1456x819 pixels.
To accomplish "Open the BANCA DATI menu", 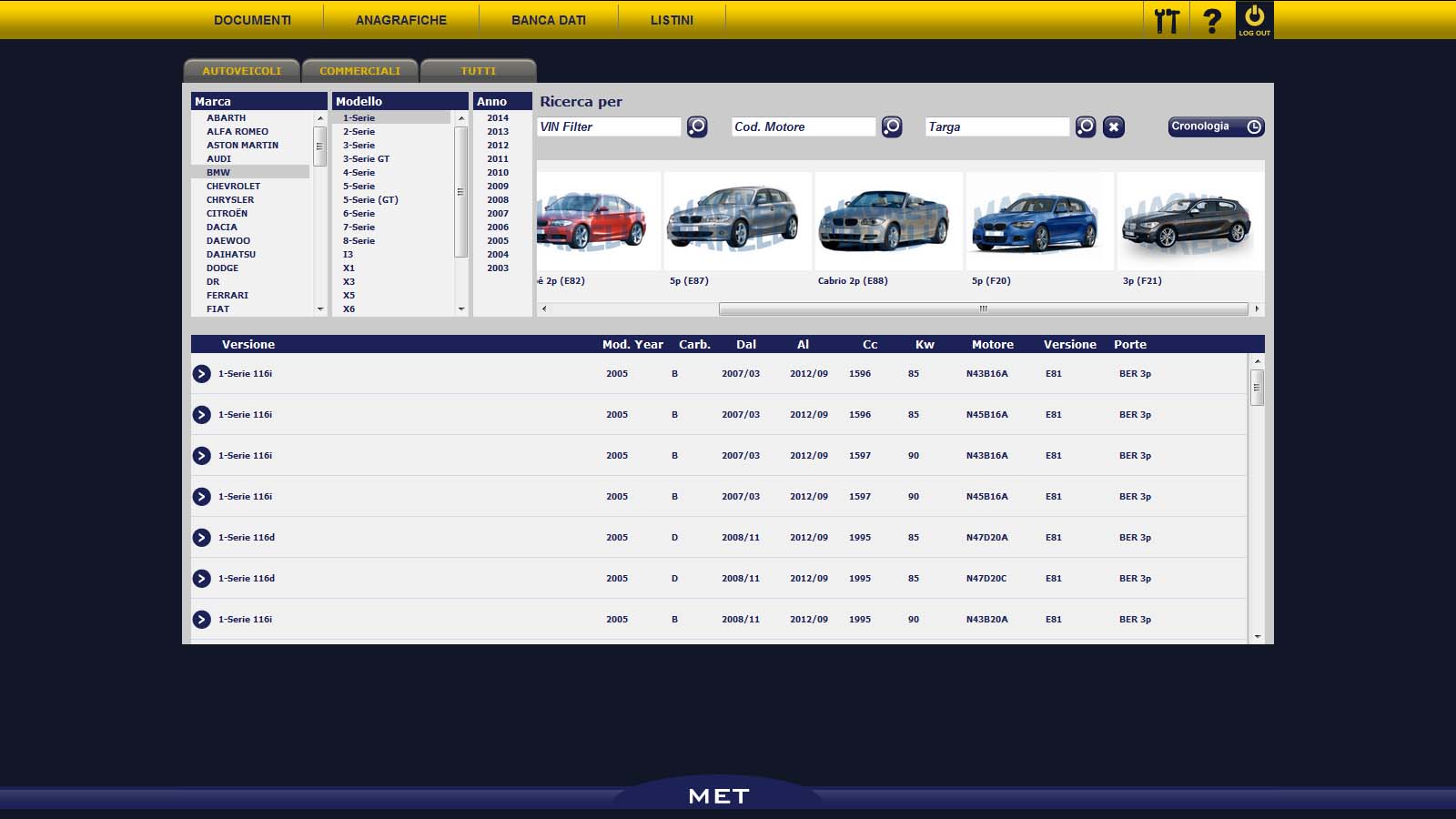I will click(548, 20).
